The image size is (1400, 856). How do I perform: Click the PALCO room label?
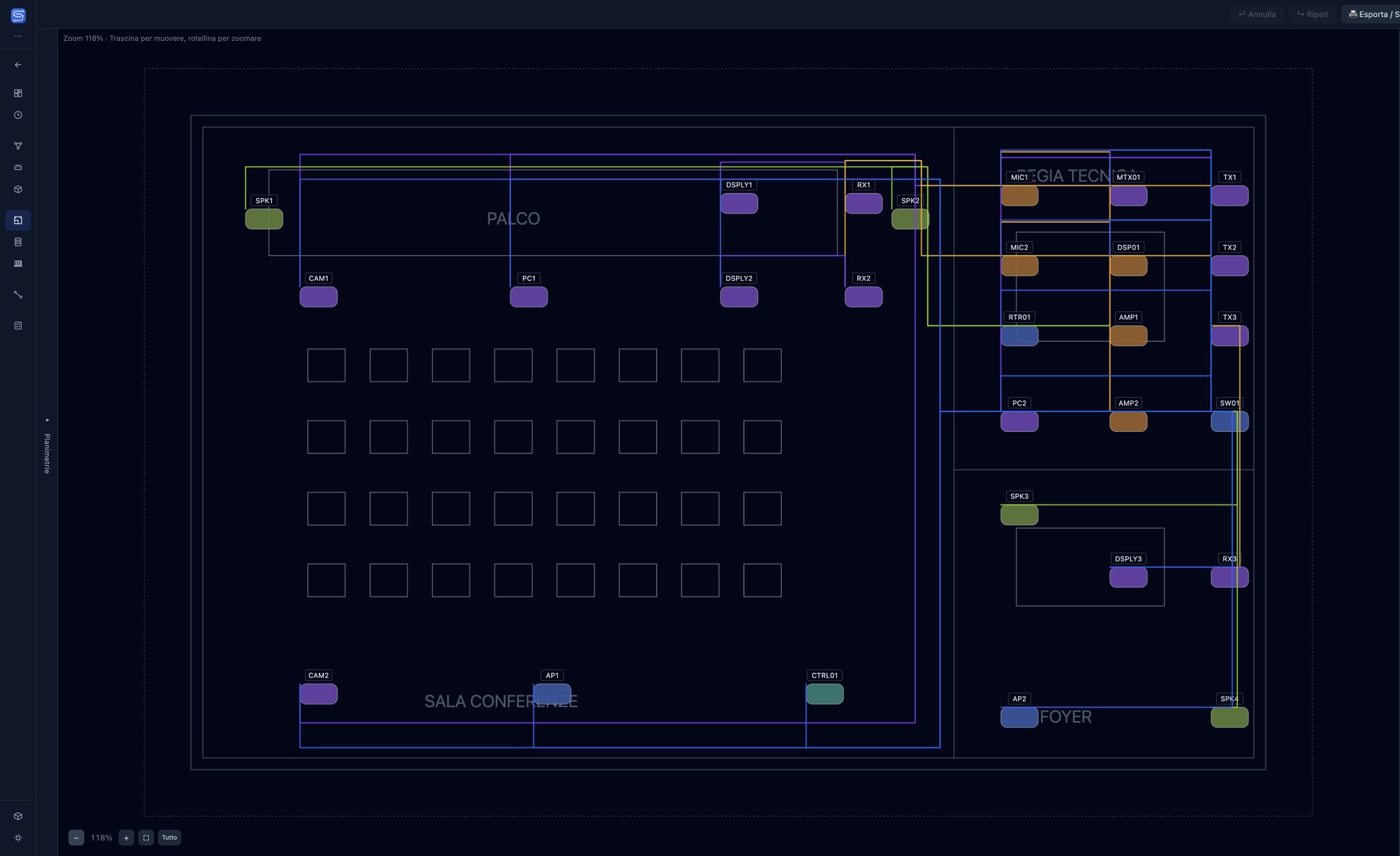(513, 219)
